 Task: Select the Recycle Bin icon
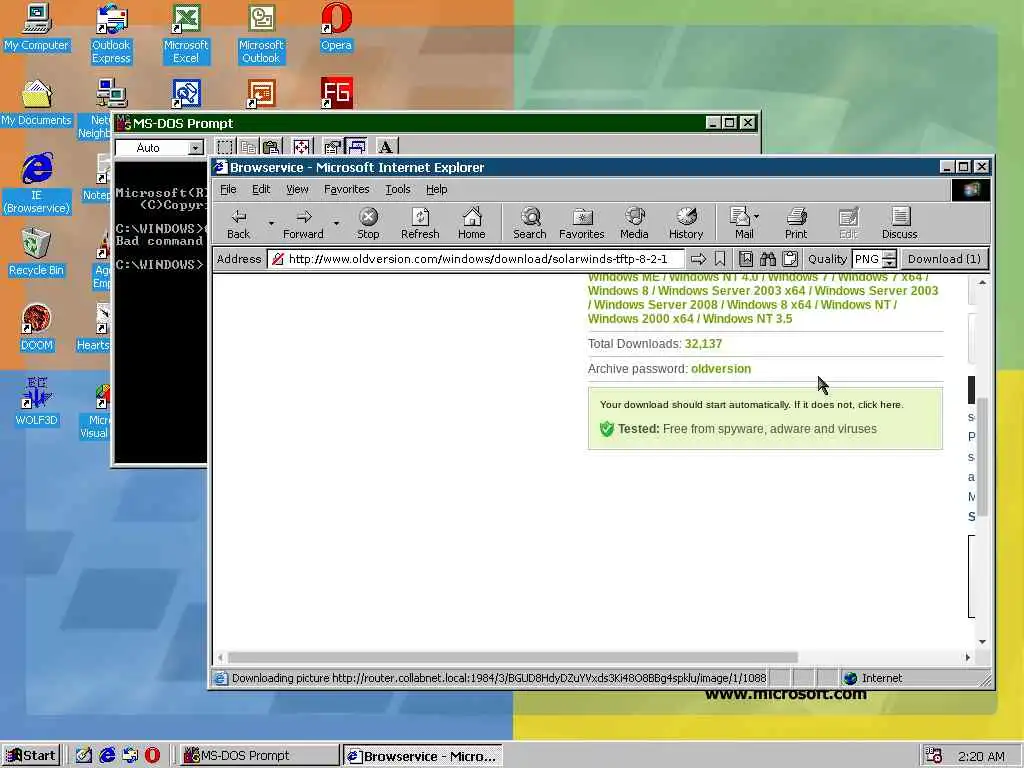pyautogui.click(x=37, y=253)
